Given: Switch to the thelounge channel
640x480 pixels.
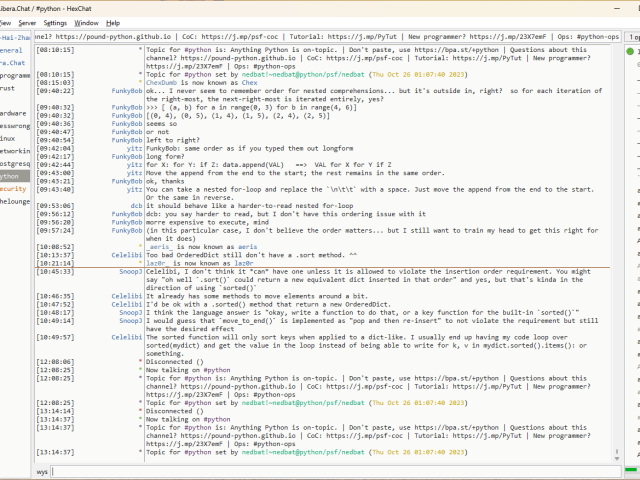Looking at the screenshot, I should 15,201.
